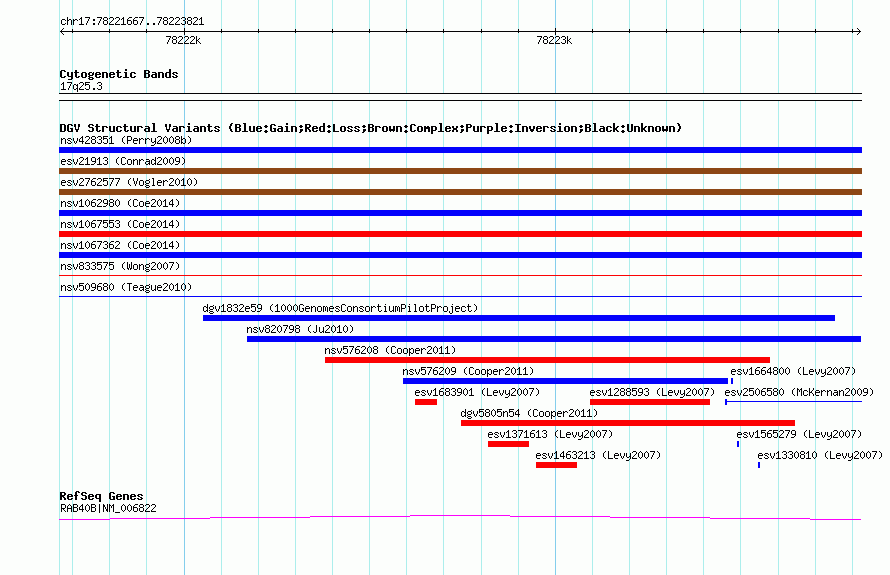
Task: Click the label esv1288593 (Levy2007)
Action: click(x=652, y=392)
